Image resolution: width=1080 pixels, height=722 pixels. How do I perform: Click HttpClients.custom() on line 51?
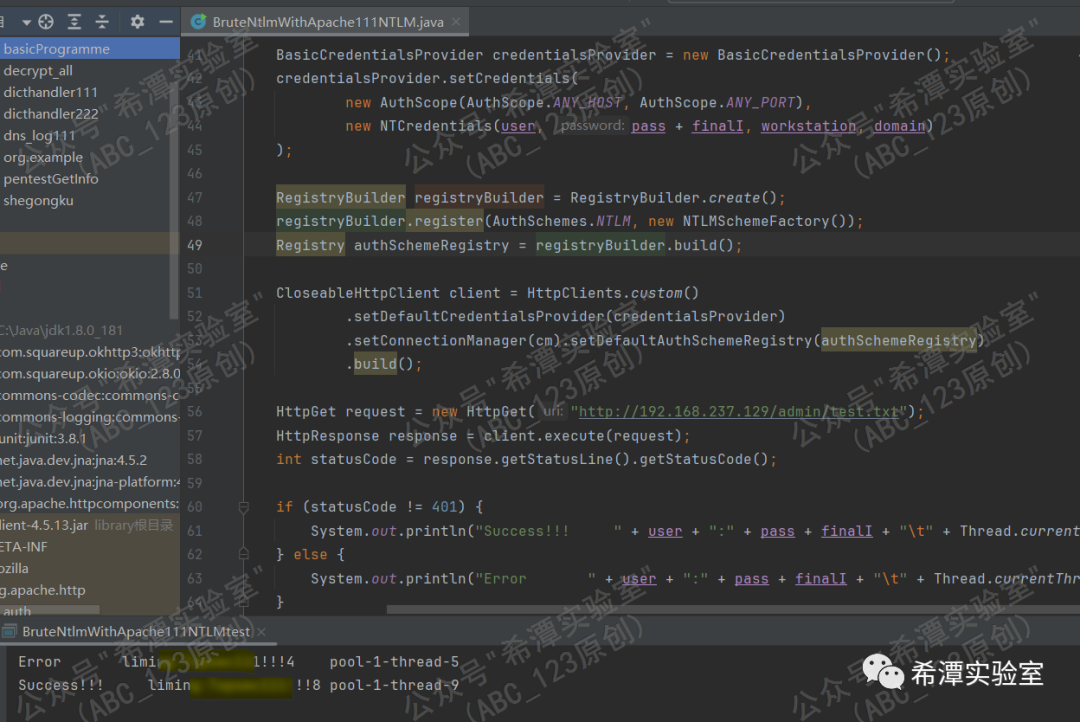(x=612, y=293)
